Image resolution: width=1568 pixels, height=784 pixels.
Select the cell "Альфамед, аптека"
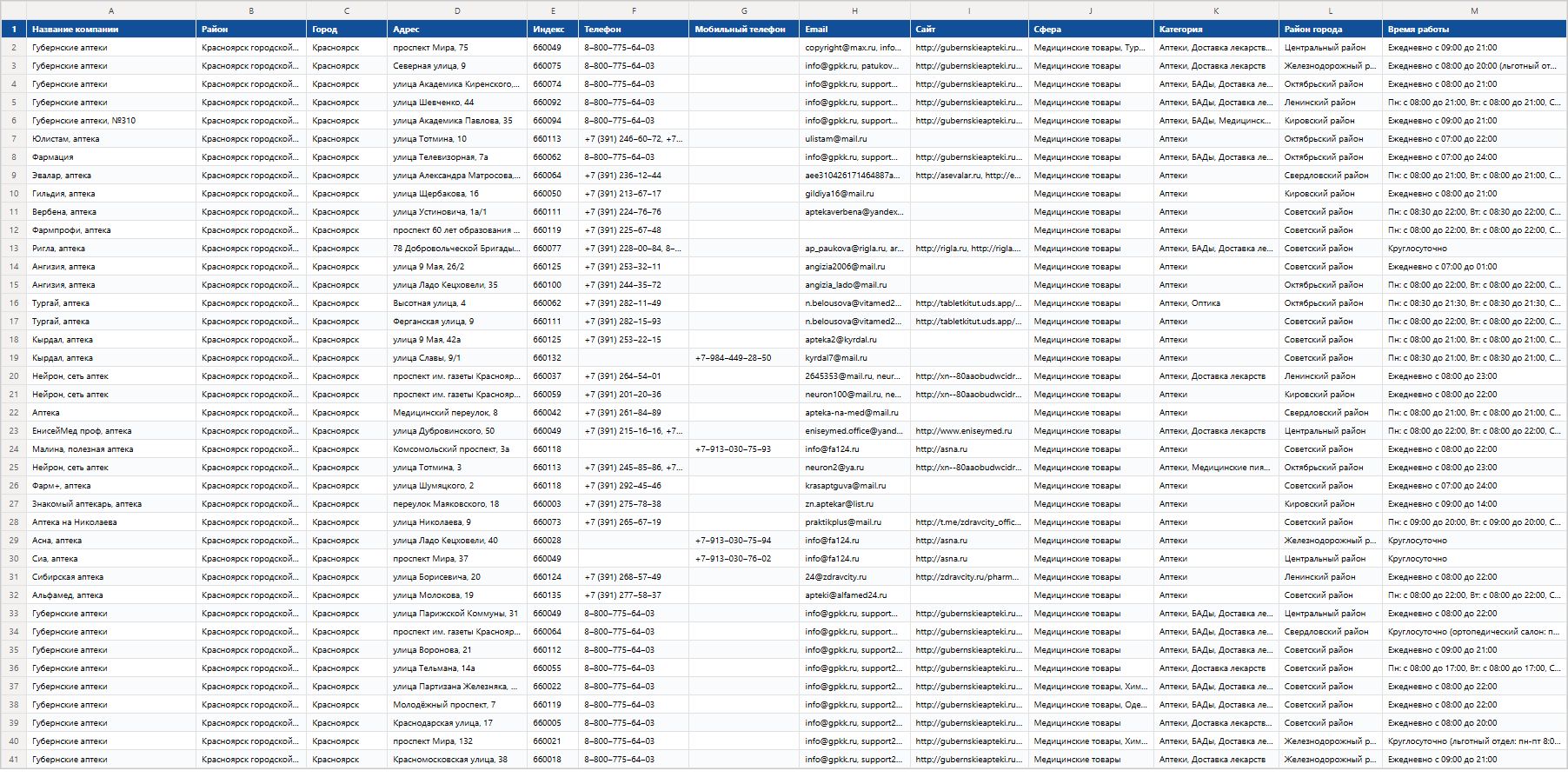coord(111,595)
